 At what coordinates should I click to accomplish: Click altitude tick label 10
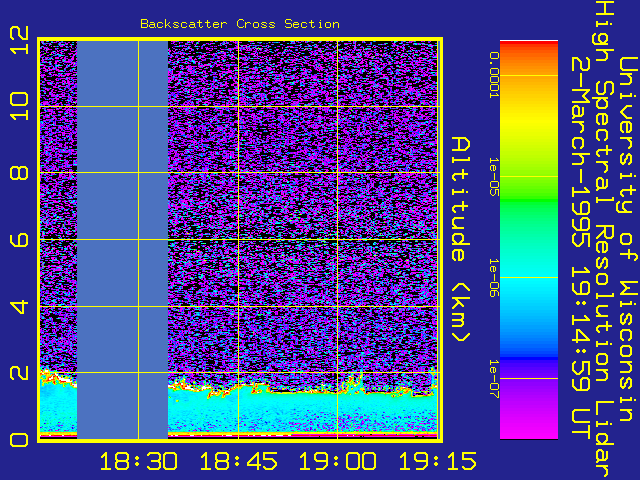point(20,106)
